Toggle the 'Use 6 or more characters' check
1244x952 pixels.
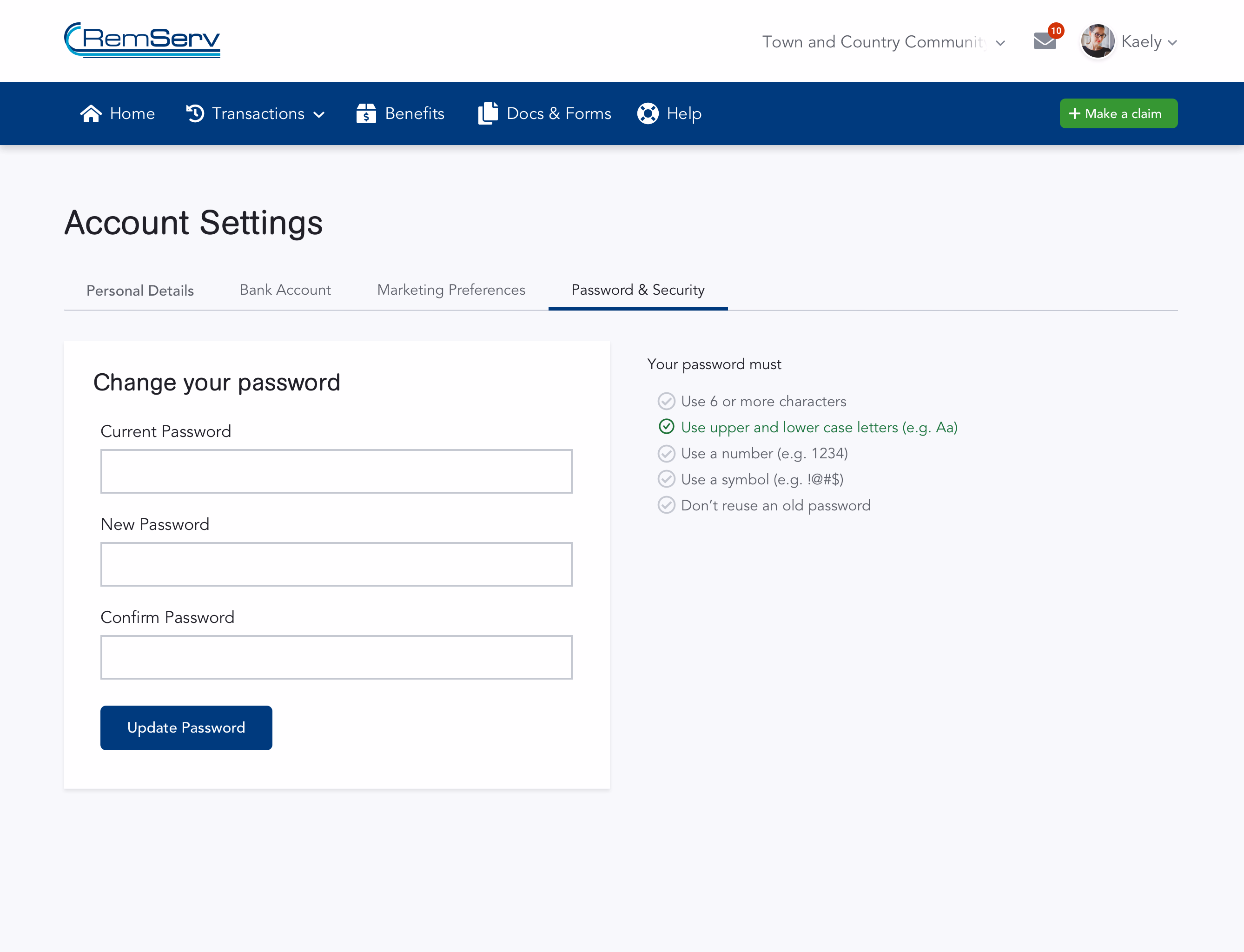pyautogui.click(x=667, y=401)
